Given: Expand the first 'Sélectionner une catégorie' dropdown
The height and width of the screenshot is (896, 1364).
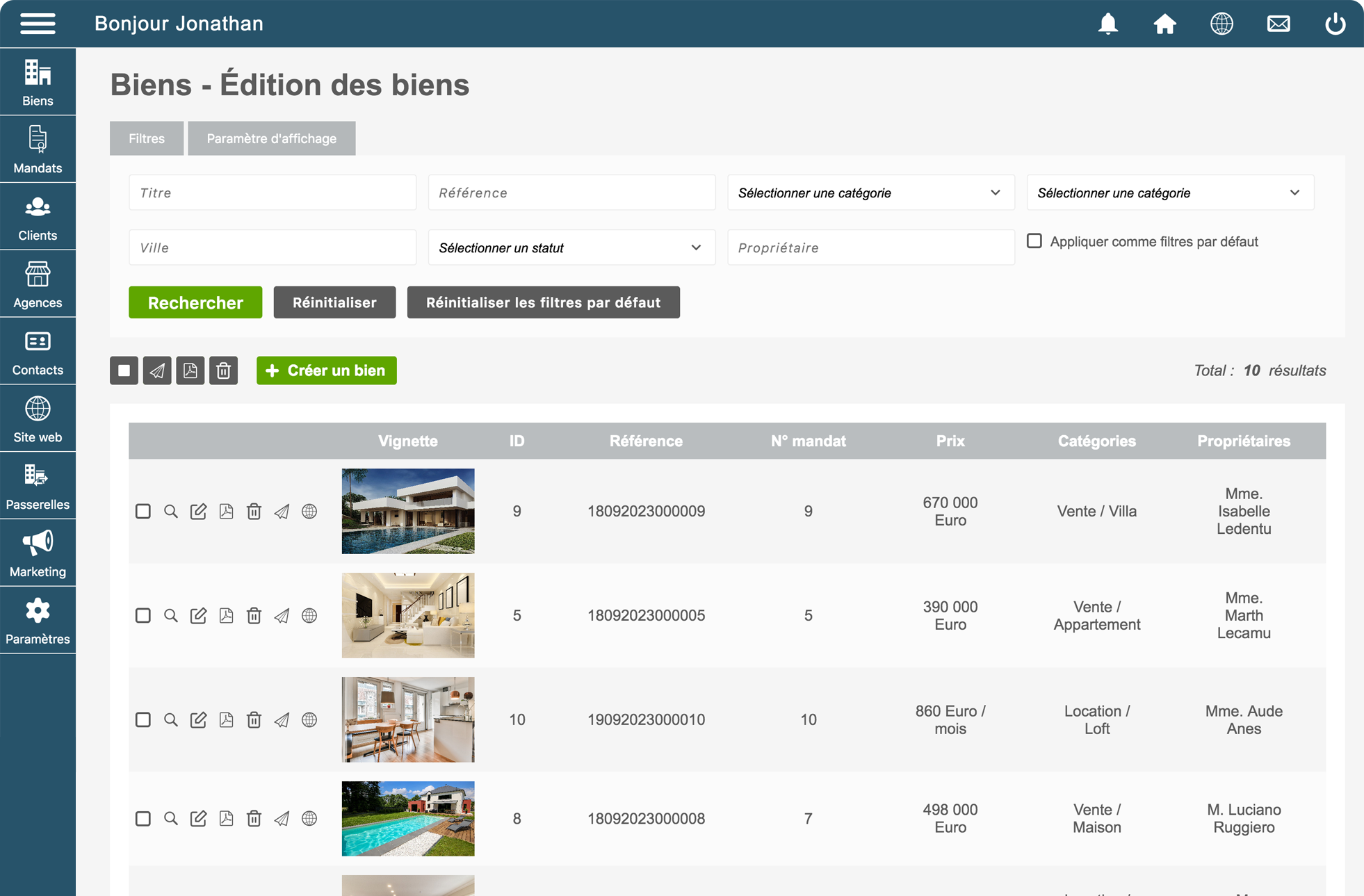Looking at the screenshot, I should pyautogui.click(x=870, y=193).
